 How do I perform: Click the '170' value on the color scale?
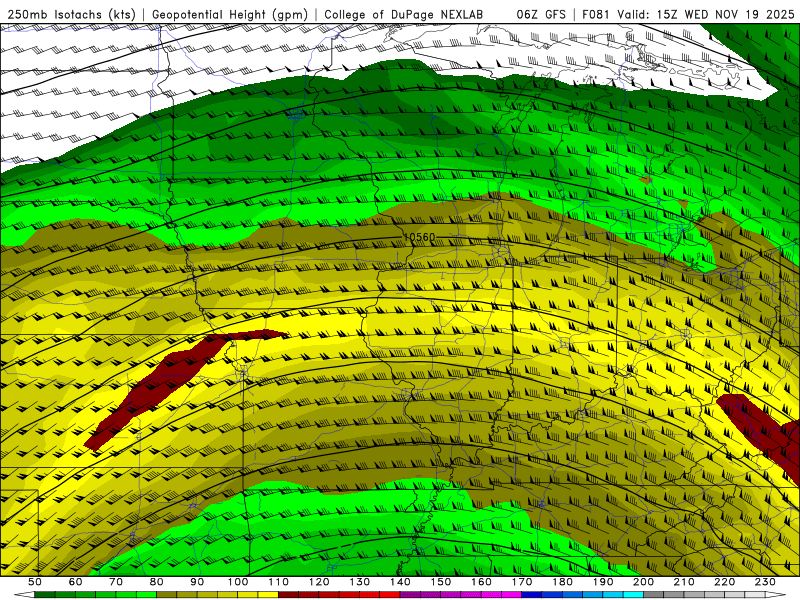(x=522, y=582)
